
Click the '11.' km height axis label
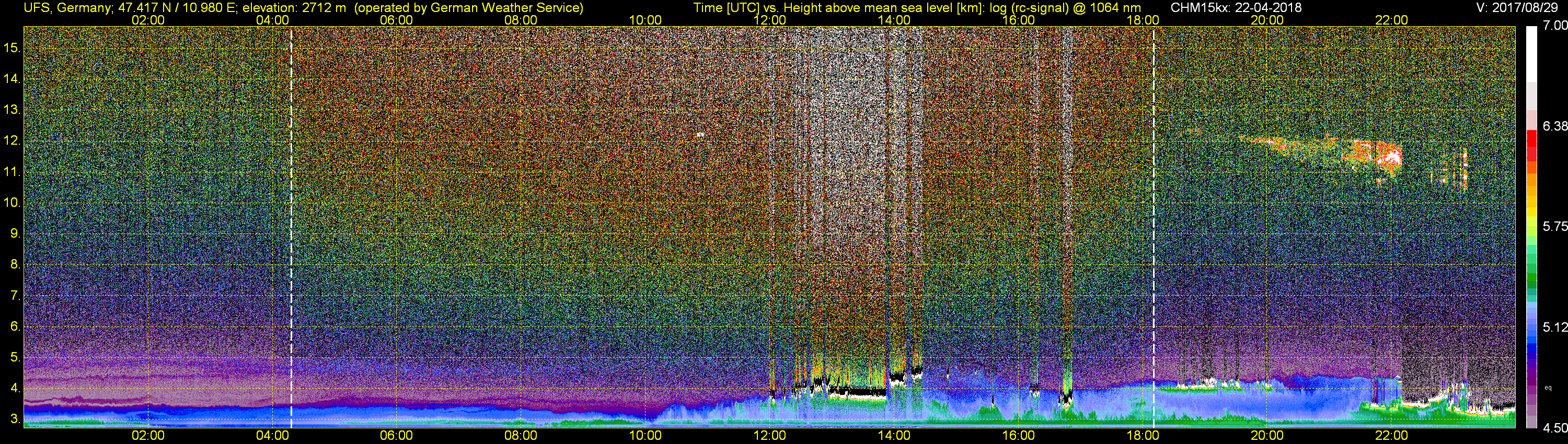click(12, 171)
